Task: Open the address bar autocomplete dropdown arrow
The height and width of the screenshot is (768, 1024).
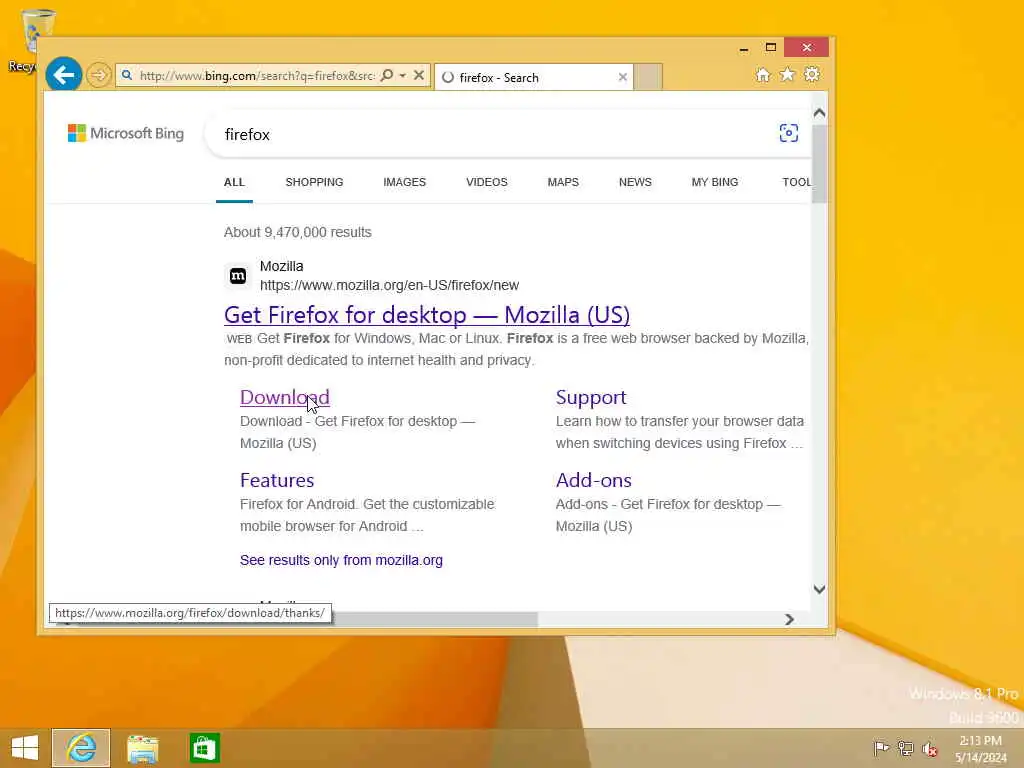Action: point(403,75)
